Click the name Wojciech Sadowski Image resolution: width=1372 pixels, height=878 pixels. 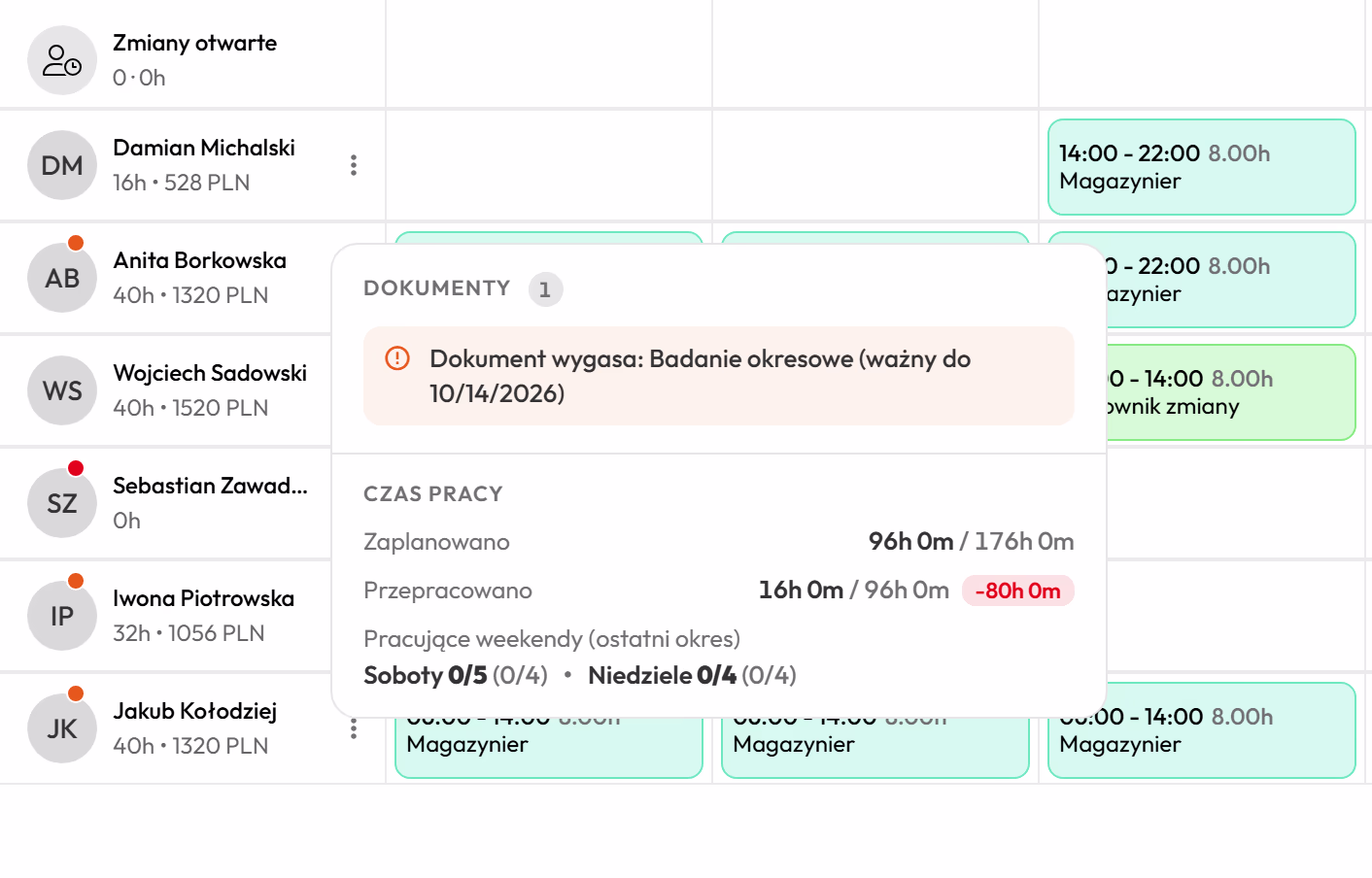click(x=210, y=373)
